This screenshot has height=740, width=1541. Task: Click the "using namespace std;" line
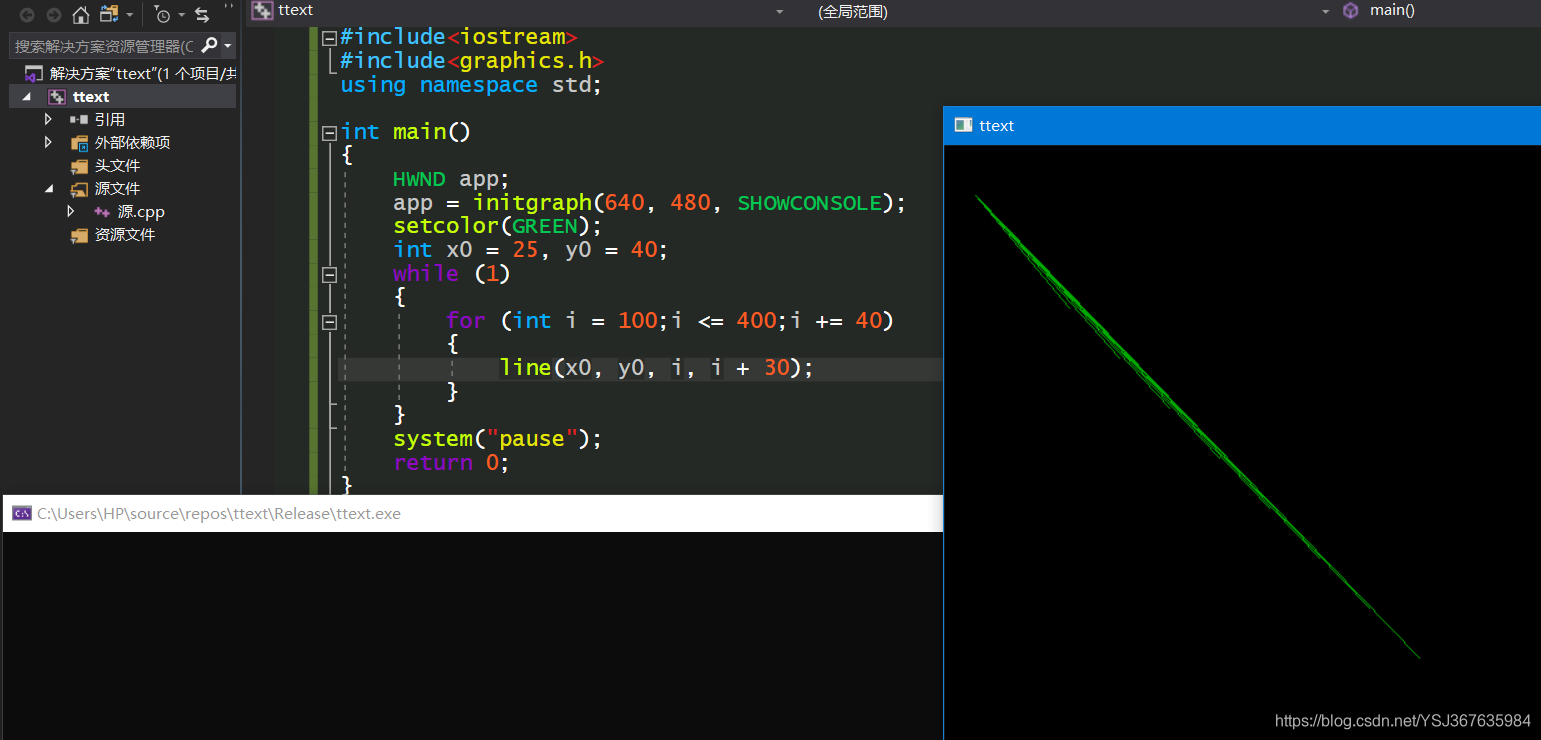471,85
